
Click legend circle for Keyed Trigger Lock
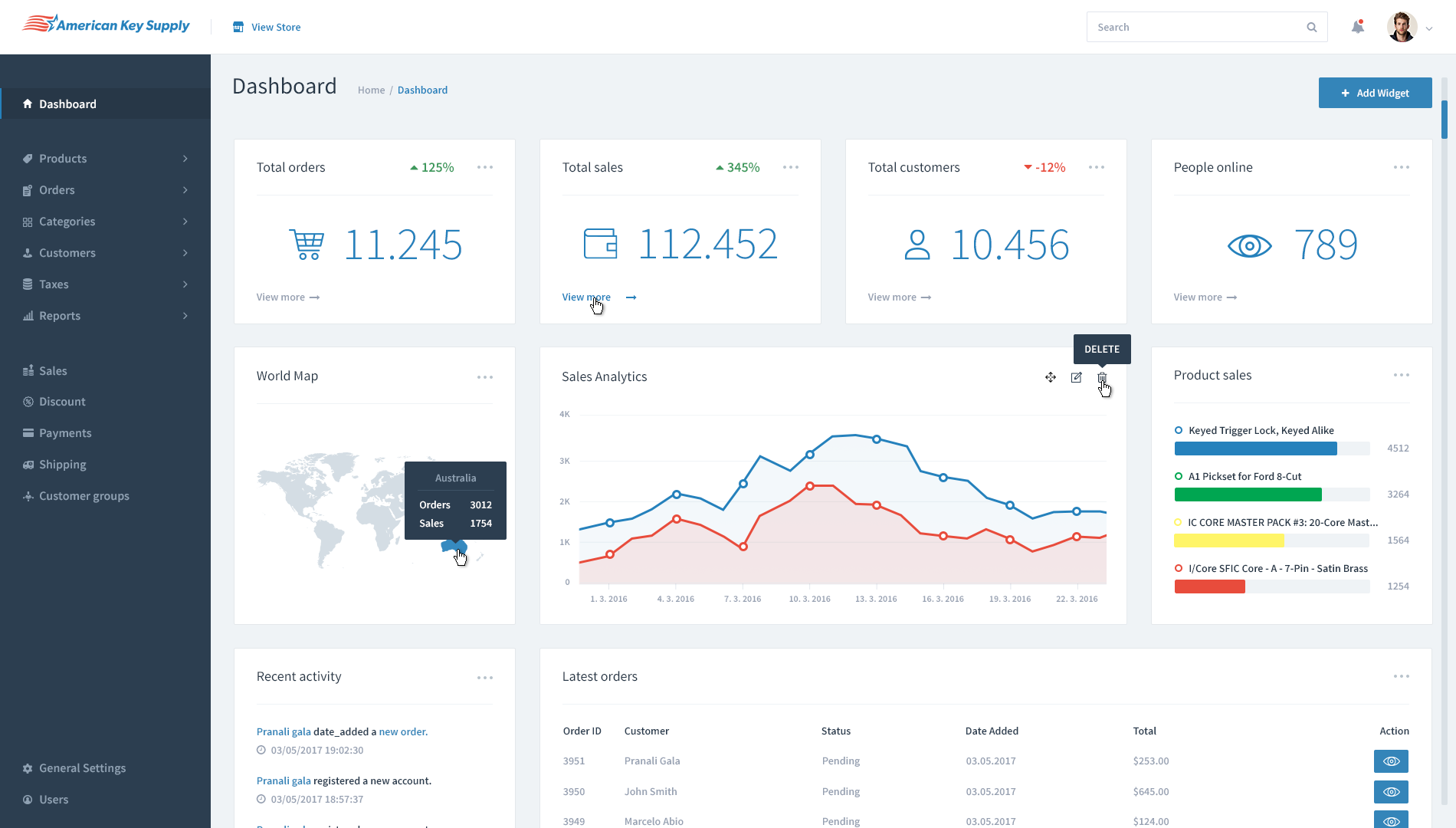[x=1179, y=431]
